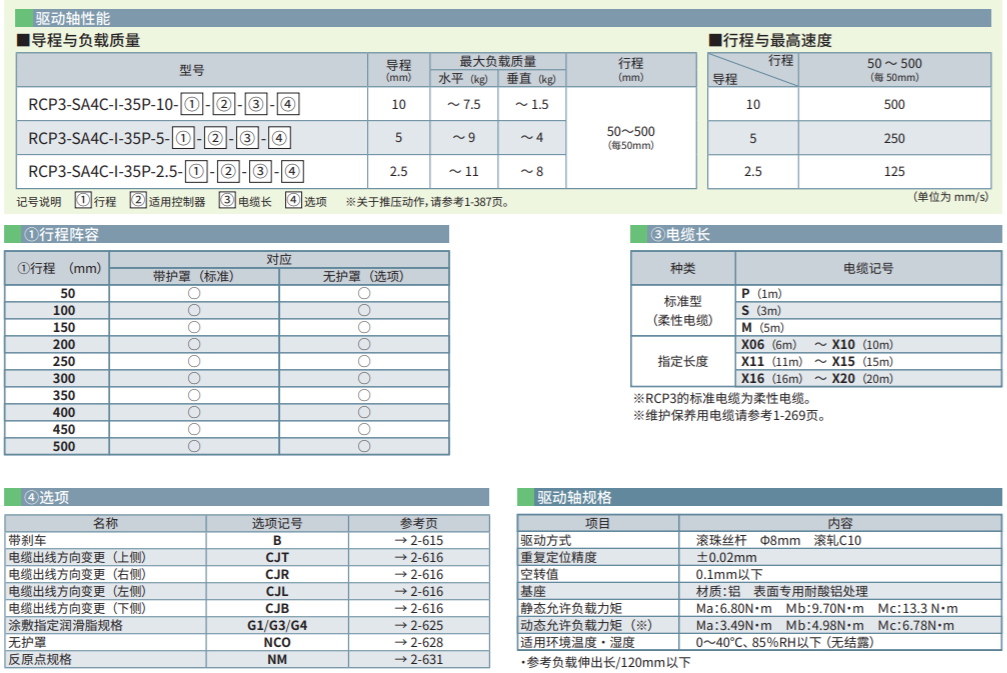Click page reference →2-628
The image size is (1007, 673).
[x=419, y=642]
